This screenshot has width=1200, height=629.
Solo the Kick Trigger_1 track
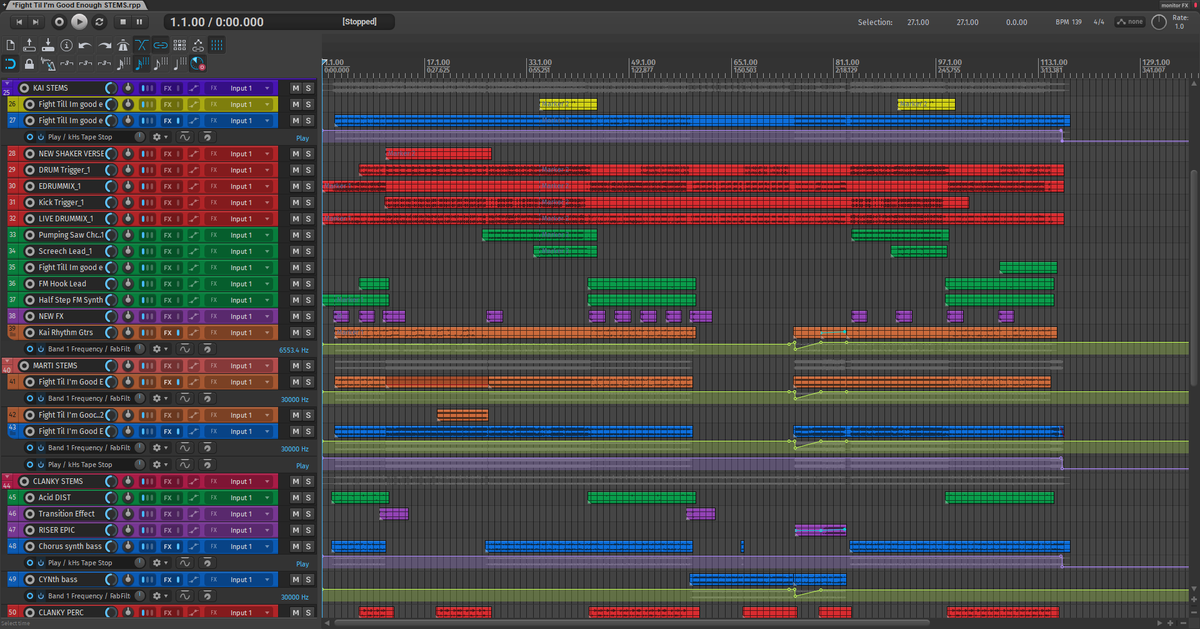pyautogui.click(x=309, y=202)
